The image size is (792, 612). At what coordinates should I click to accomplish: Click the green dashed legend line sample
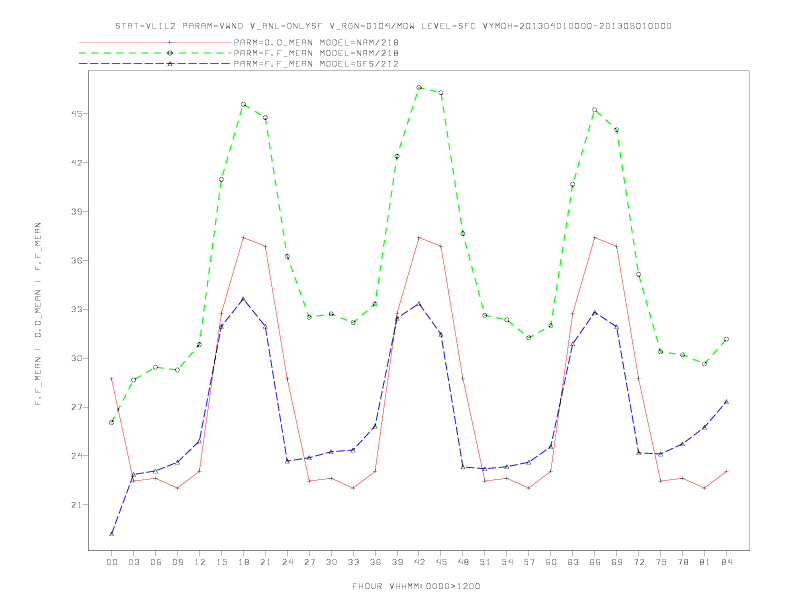click(155, 53)
